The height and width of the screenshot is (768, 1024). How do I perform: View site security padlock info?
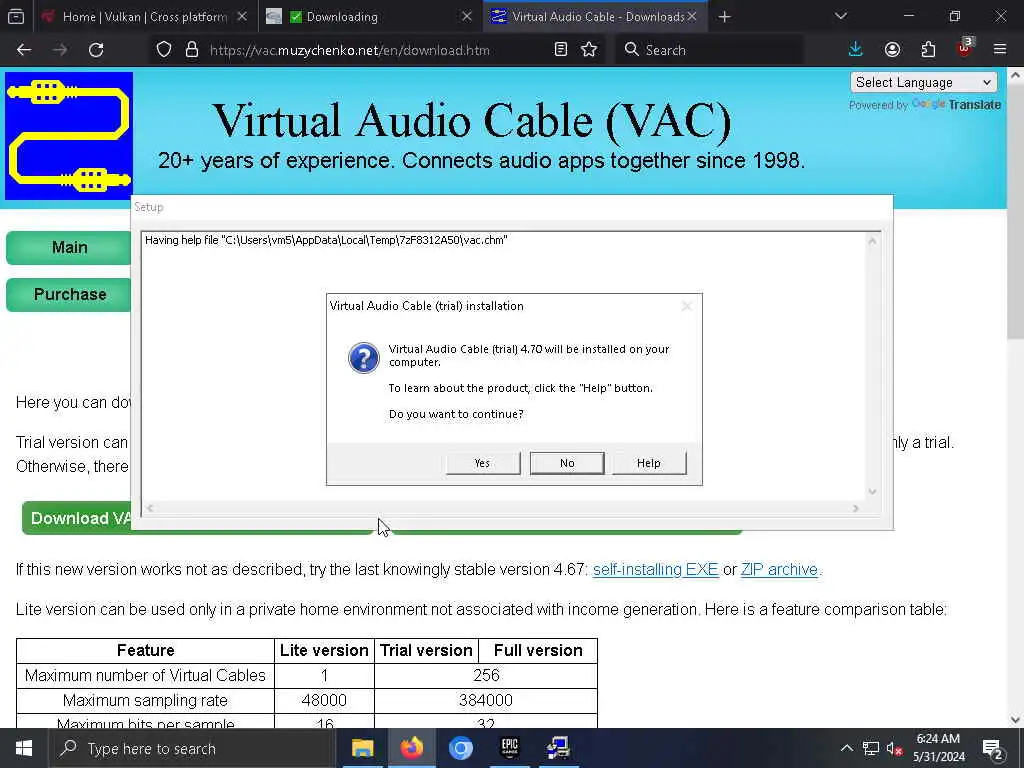coord(191,50)
